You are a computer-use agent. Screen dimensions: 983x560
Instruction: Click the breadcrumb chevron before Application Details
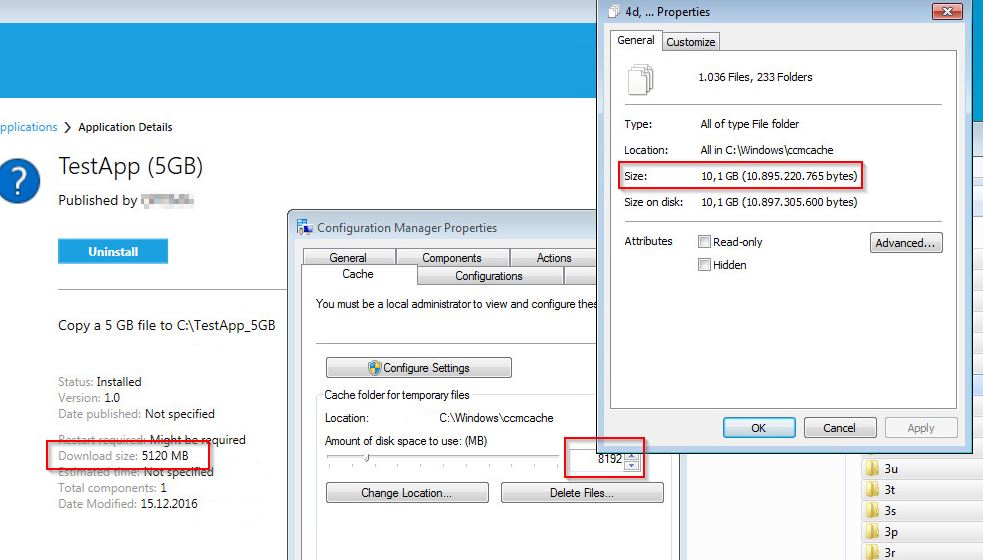coord(68,127)
